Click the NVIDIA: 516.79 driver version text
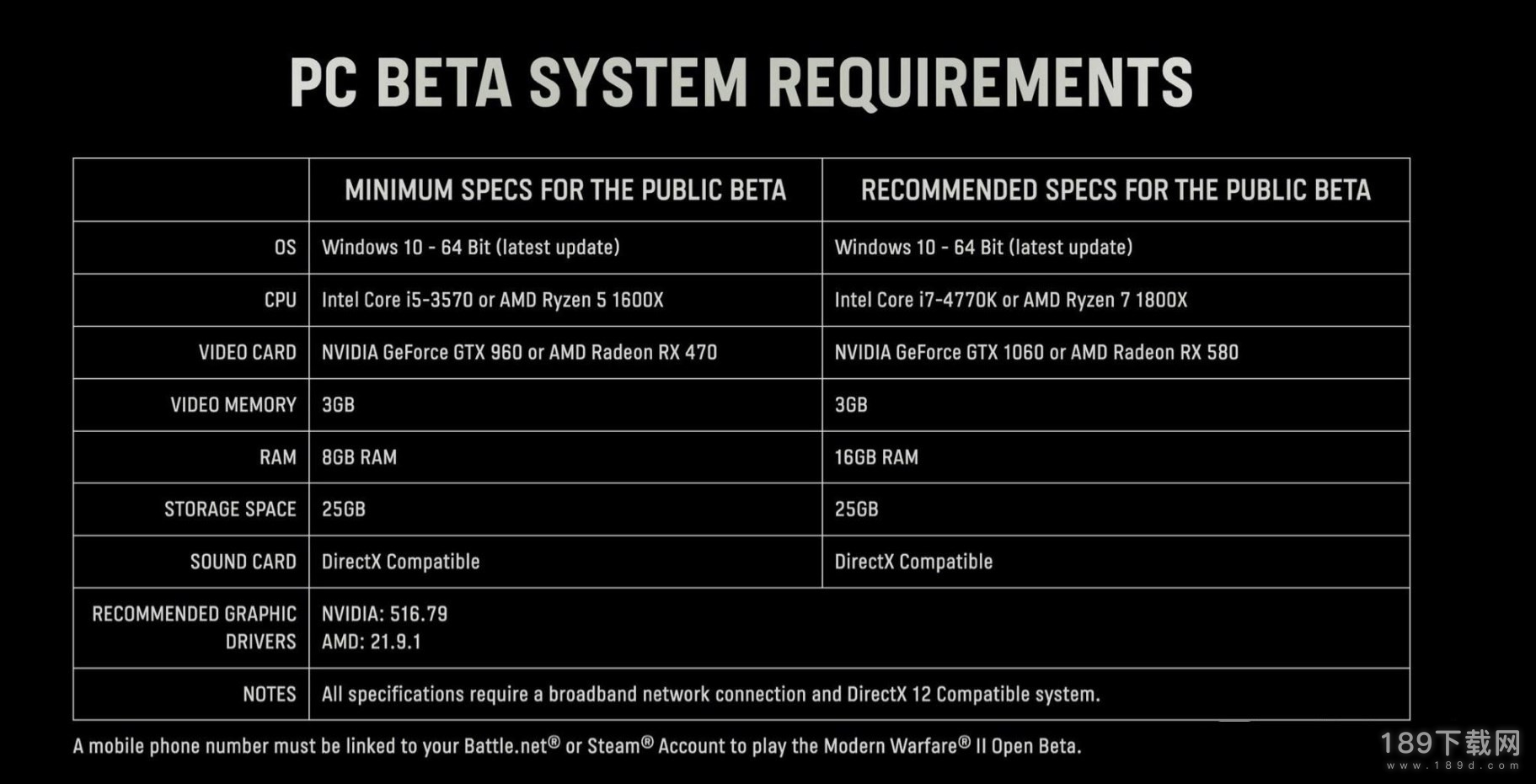 click(x=384, y=614)
